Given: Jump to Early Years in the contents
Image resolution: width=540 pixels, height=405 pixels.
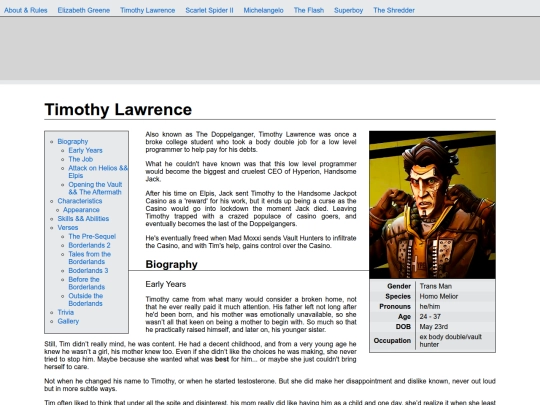Looking at the screenshot, I should click(85, 150).
